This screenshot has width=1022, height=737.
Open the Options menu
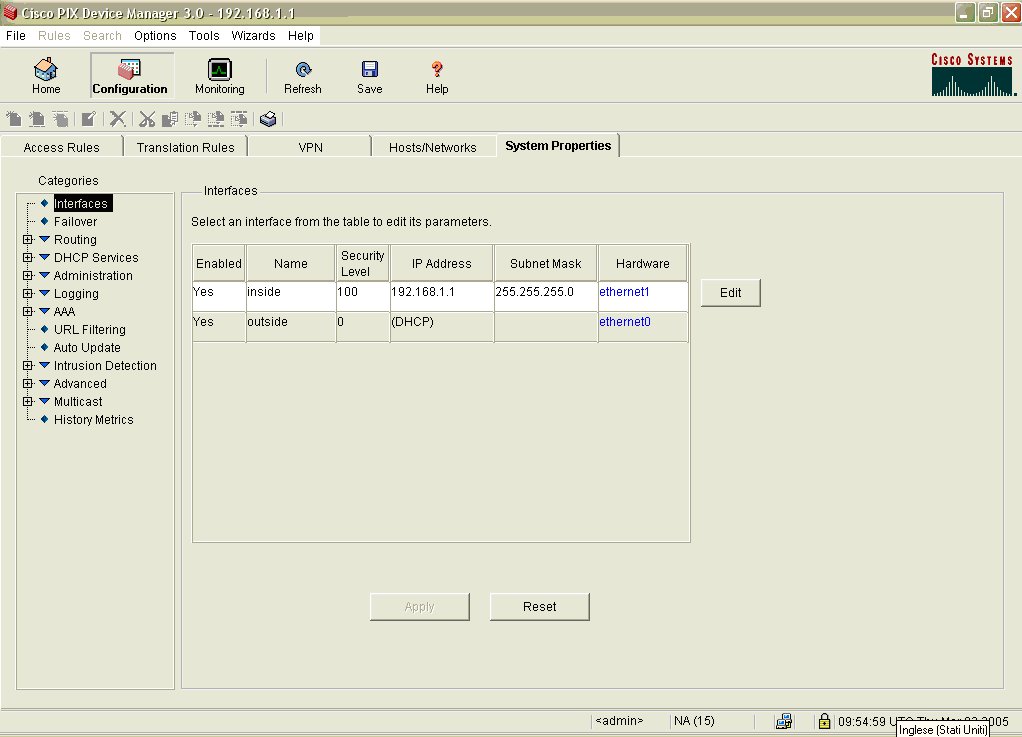click(x=155, y=36)
